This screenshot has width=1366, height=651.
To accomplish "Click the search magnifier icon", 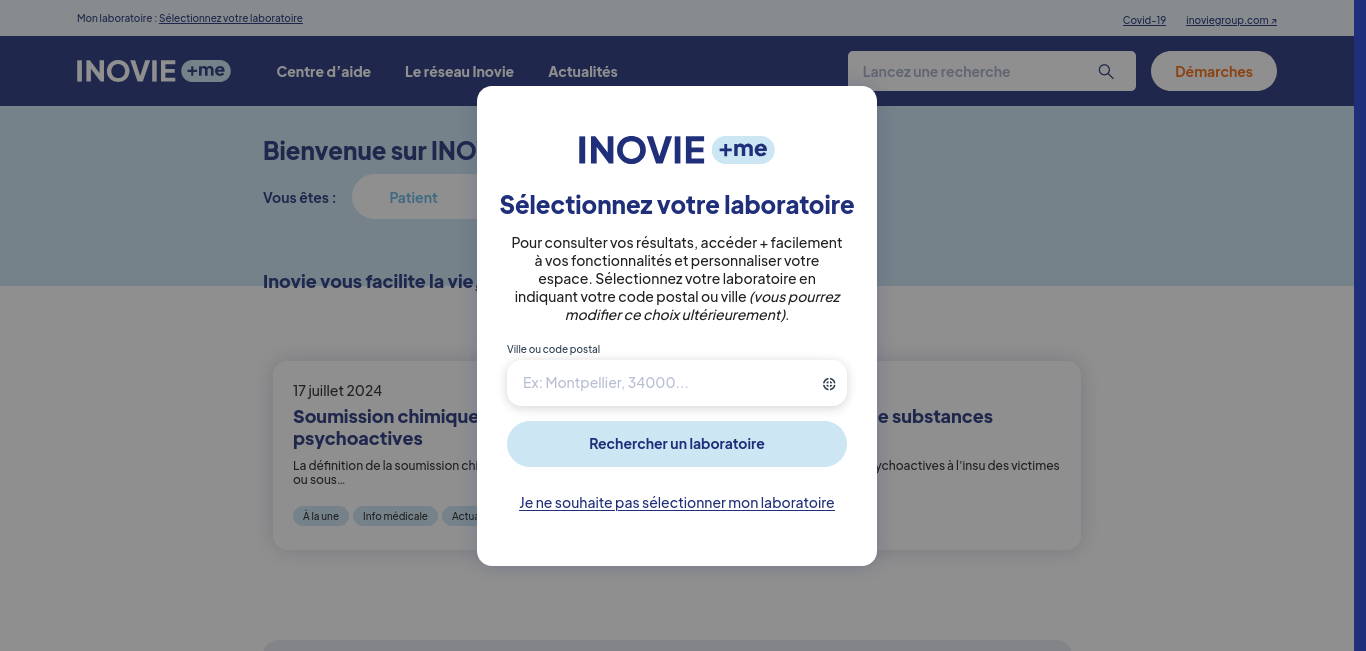I will pyautogui.click(x=1106, y=71).
